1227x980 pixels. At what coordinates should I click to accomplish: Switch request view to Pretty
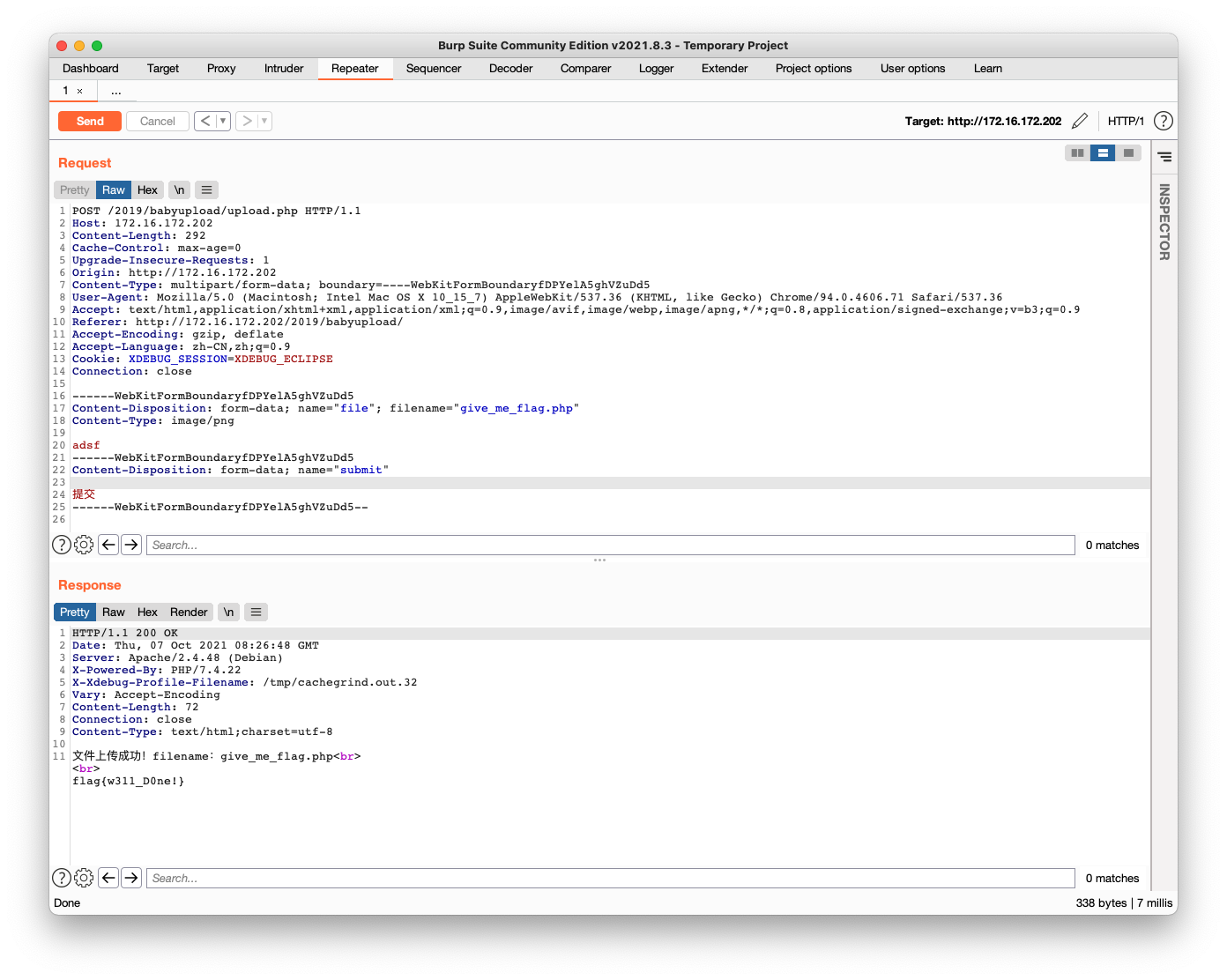75,189
